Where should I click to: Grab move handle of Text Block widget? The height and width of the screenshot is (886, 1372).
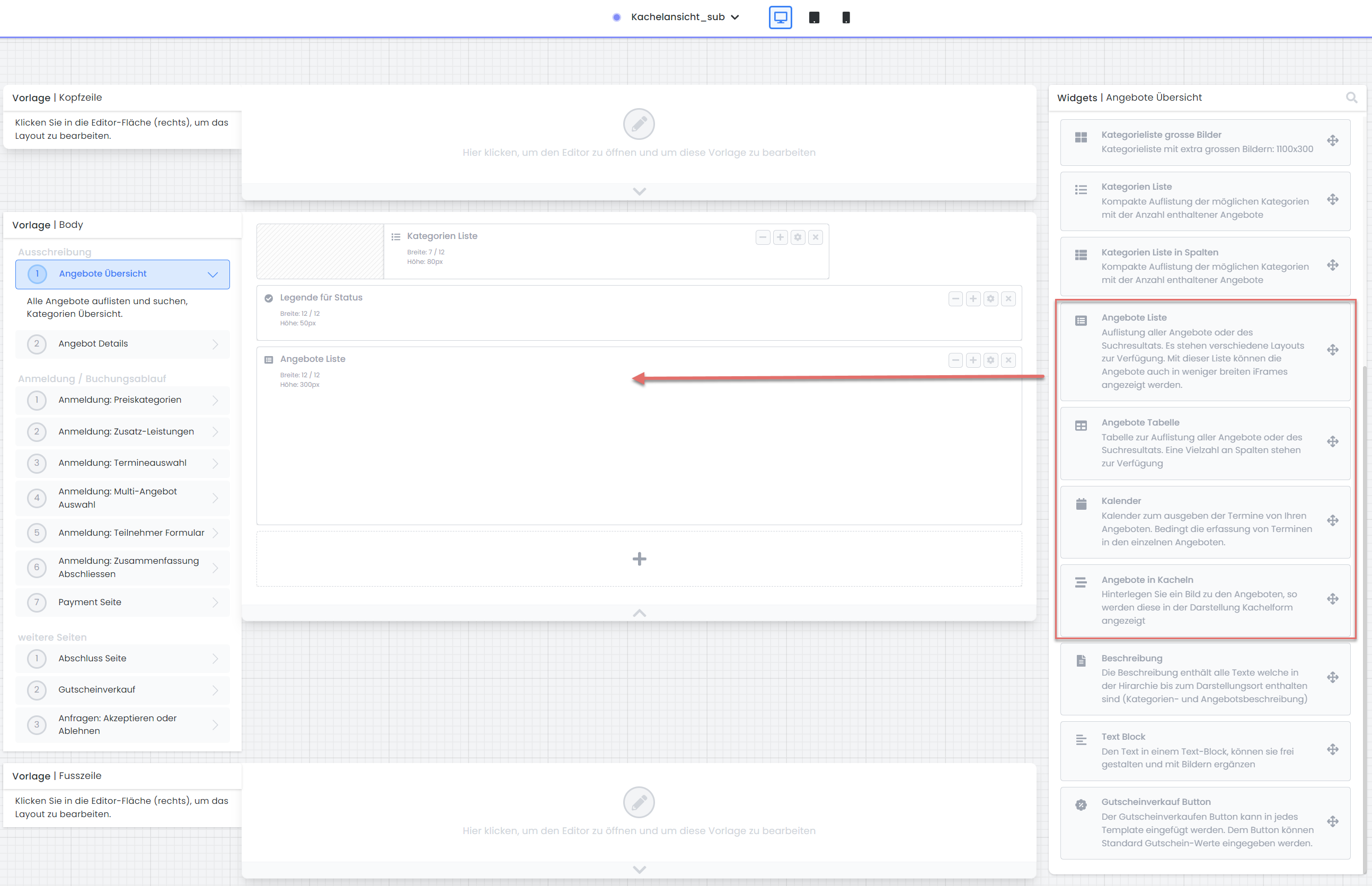click(x=1332, y=749)
